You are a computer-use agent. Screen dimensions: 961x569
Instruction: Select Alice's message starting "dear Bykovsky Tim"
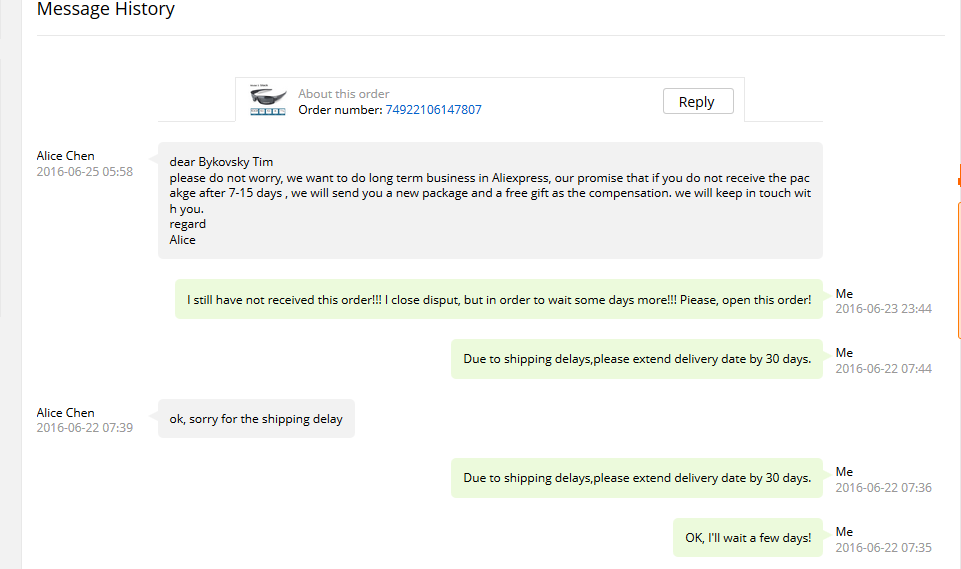[x=490, y=200]
